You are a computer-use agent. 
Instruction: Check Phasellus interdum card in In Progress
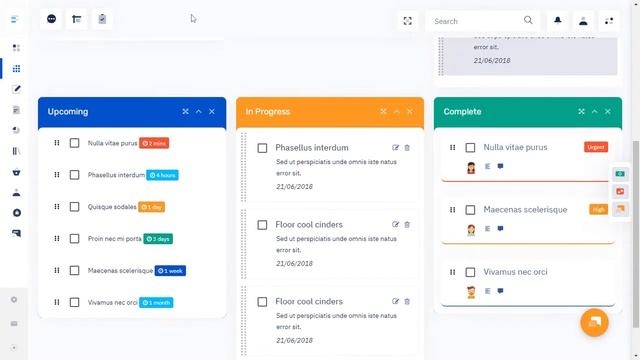[262, 148]
